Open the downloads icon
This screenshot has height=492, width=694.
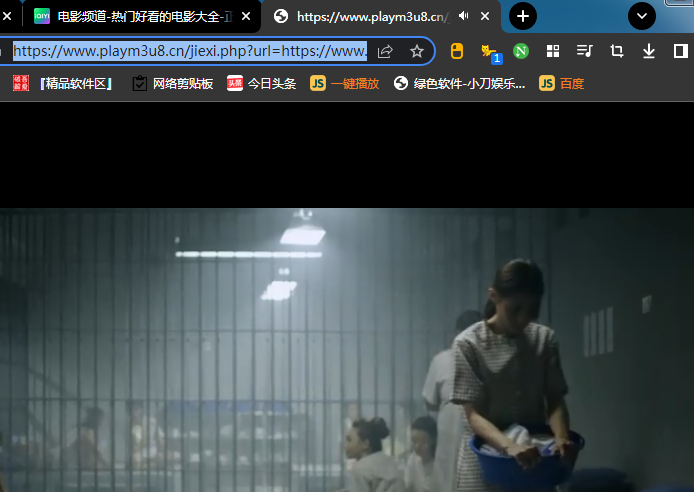pos(649,51)
